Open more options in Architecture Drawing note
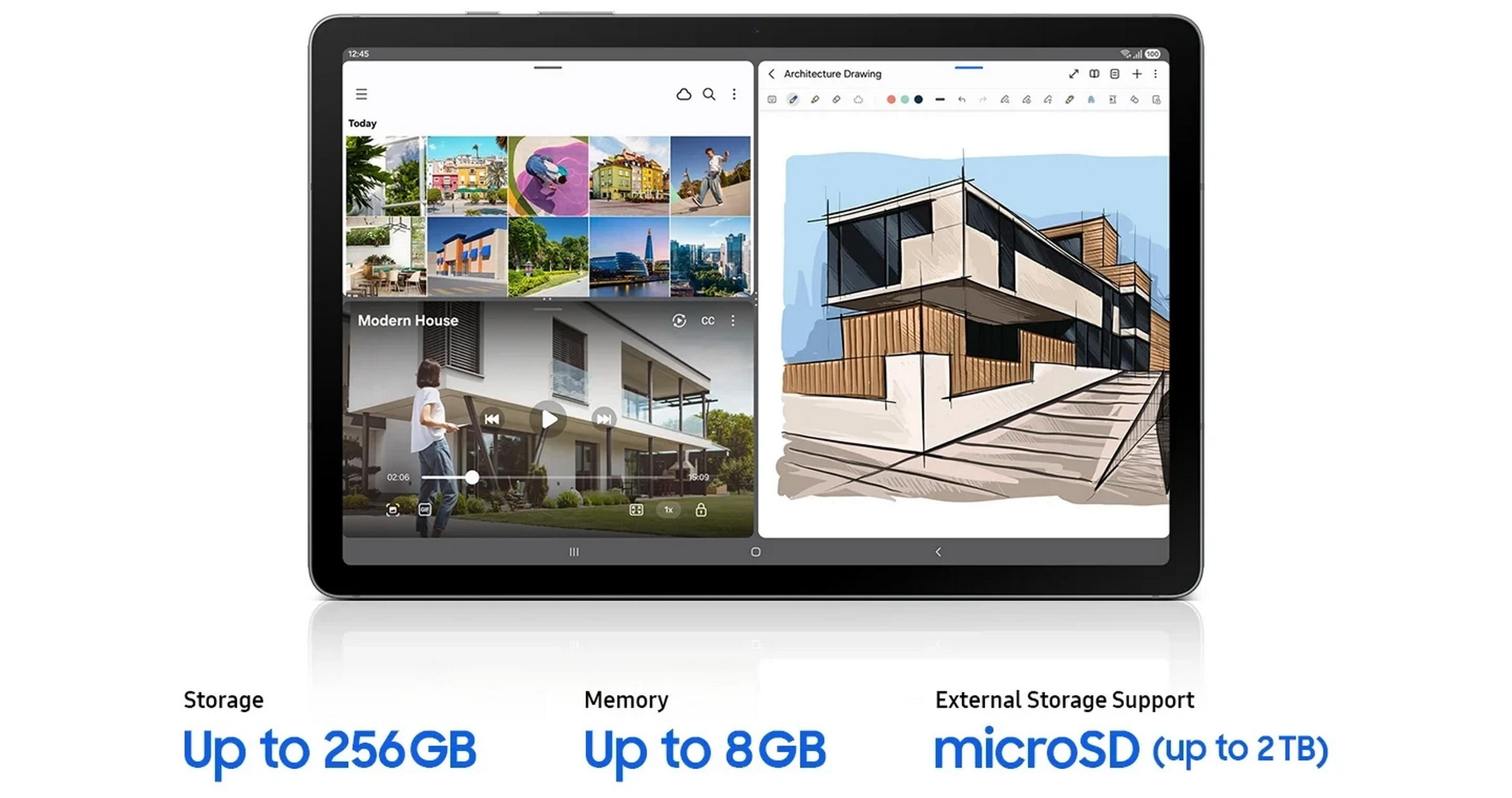1512x798 pixels. click(x=1156, y=74)
